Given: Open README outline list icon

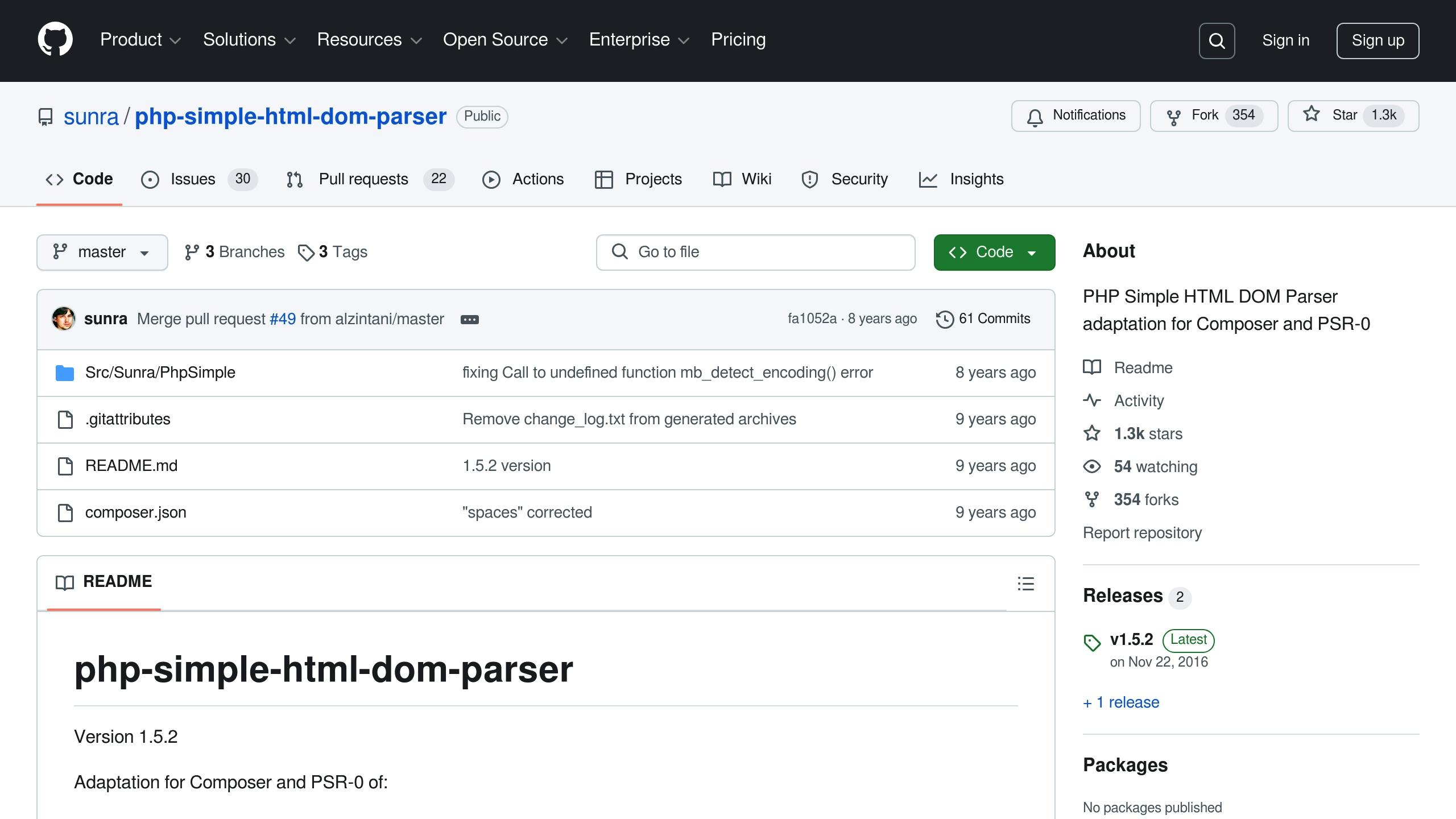Looking at the screenshot, I should click(1025, 584).
